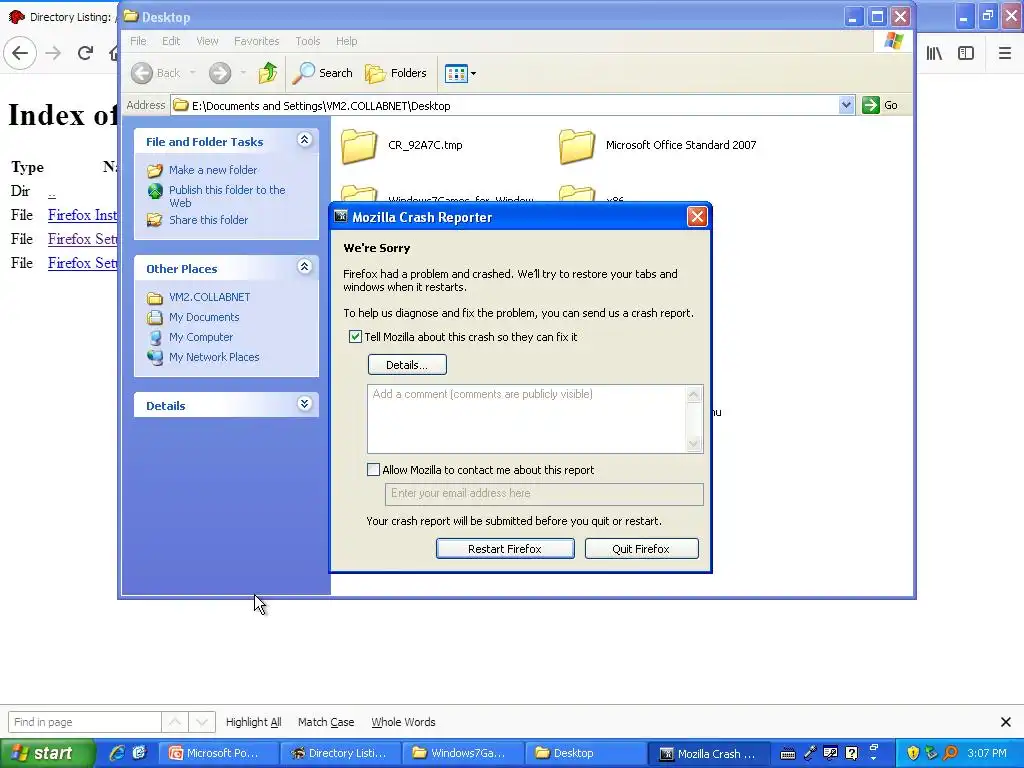
Task: Click the on-screen keyboard tray icon
Action: pos(788,754)
